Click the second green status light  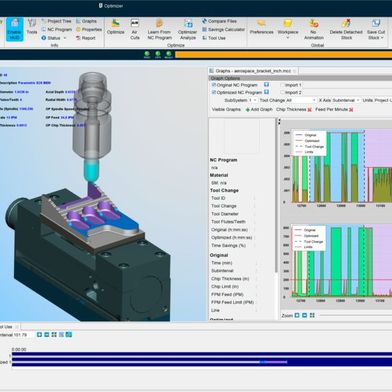(x=158, y=54)
